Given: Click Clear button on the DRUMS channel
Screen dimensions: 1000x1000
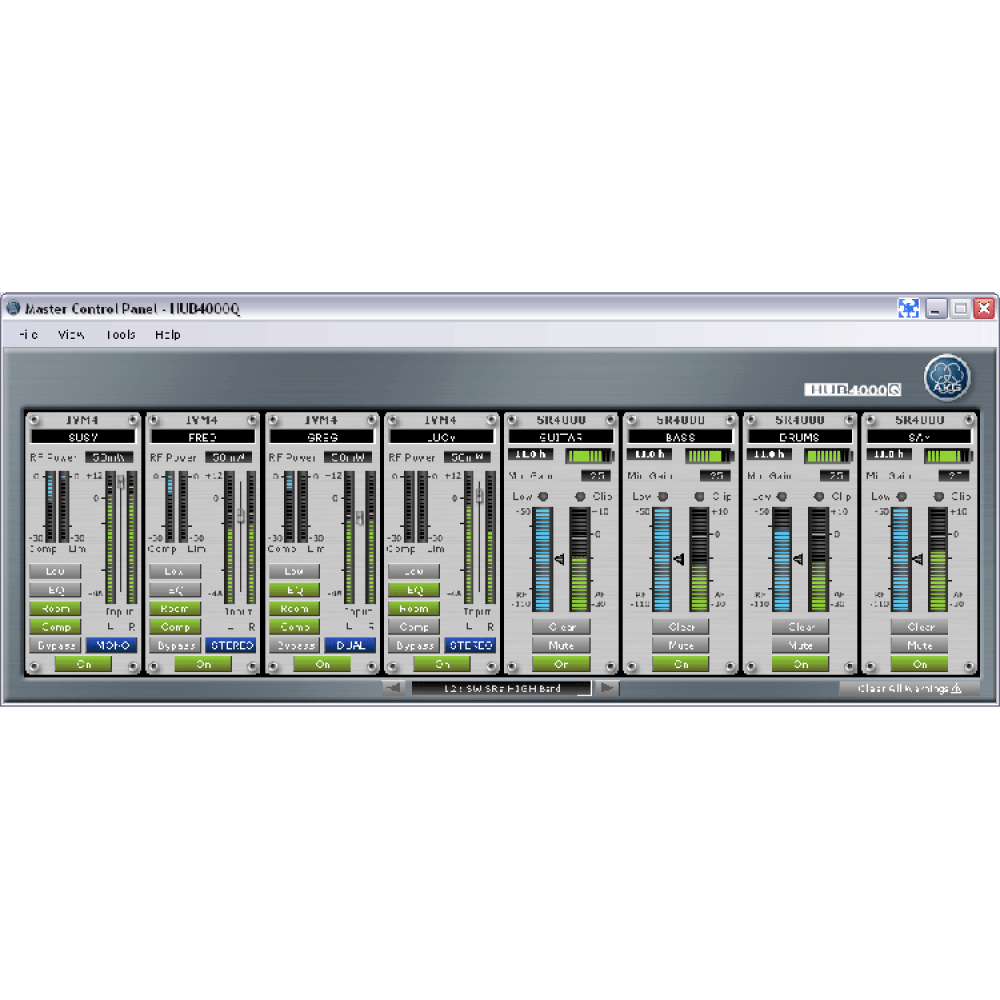Looking at the screenshot, I should [800, 627].
